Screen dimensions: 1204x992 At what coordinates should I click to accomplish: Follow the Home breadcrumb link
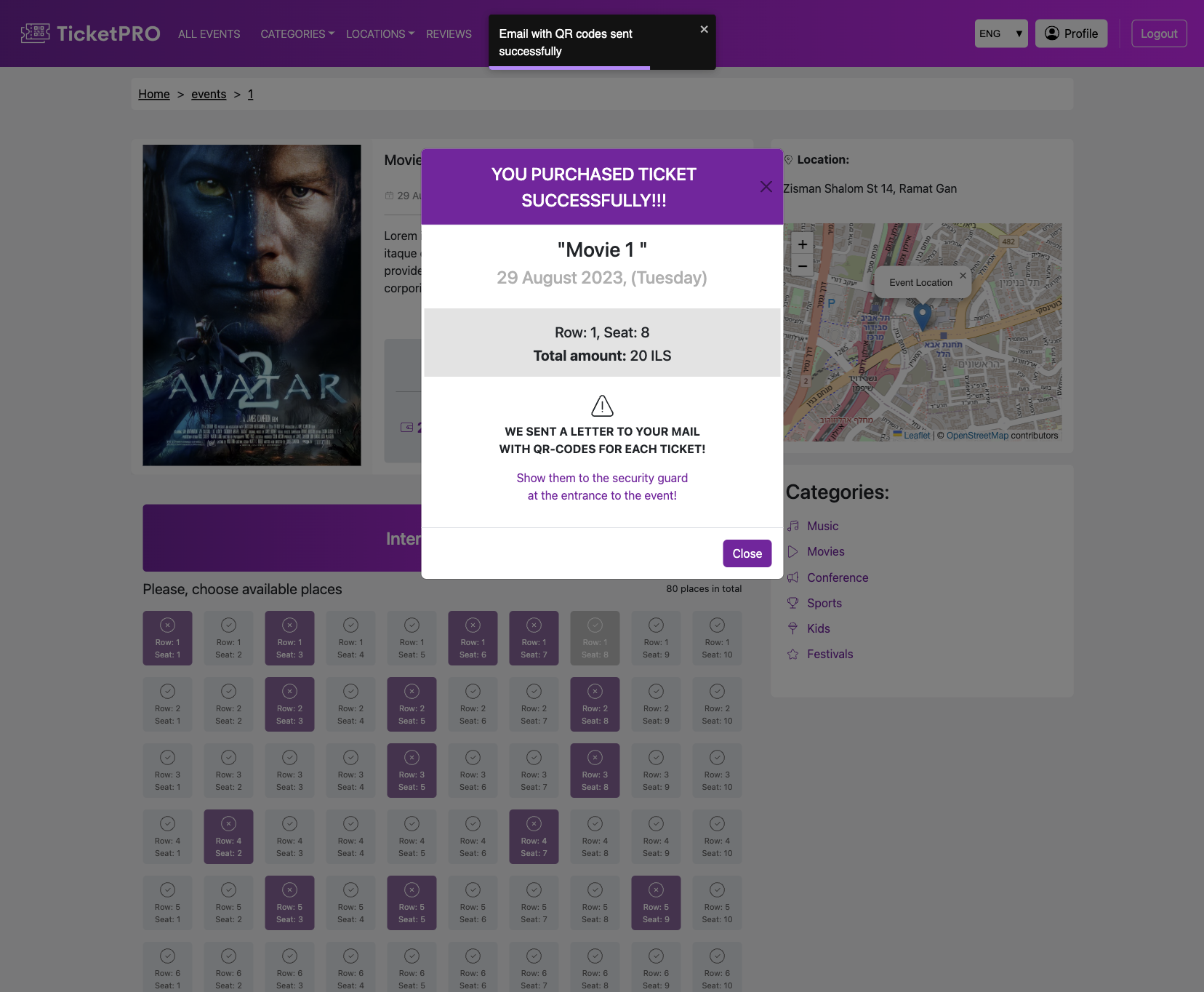click(154, 94)
